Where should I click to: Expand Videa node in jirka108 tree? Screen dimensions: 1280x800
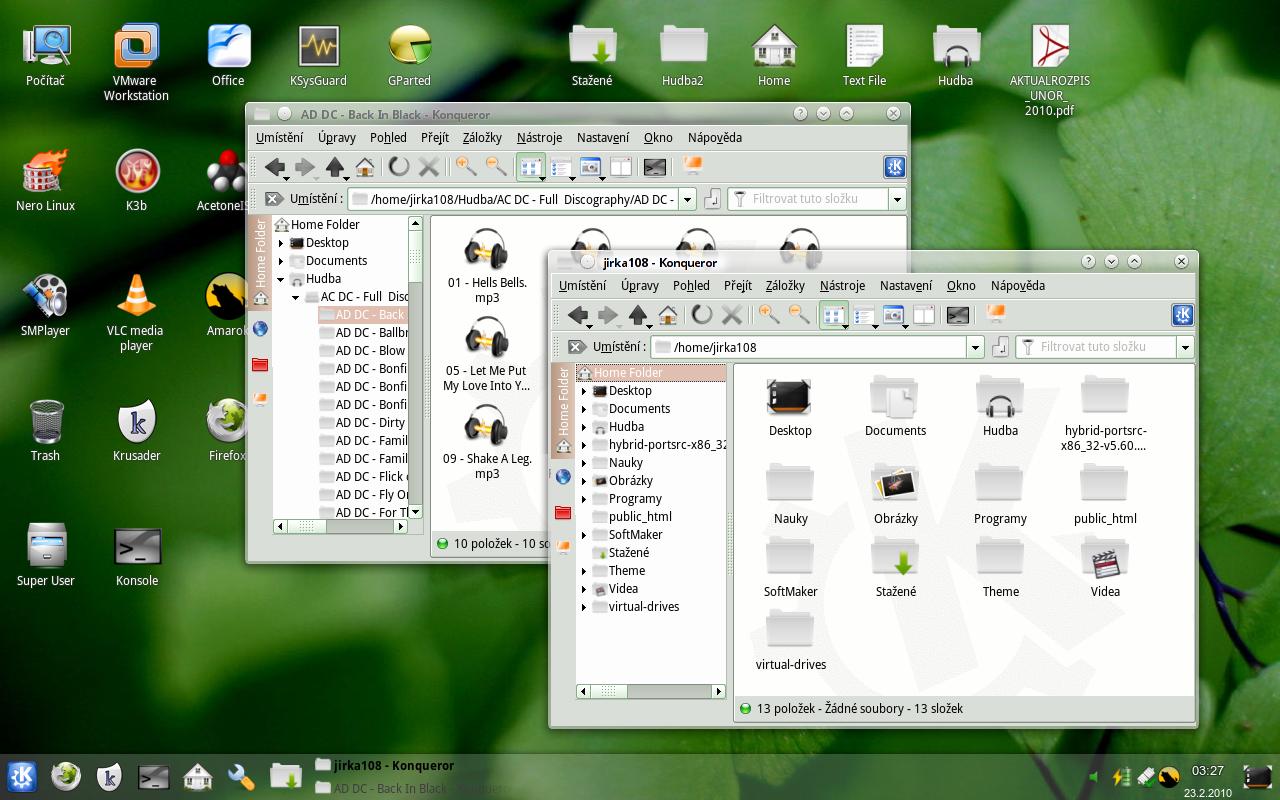pyautogui.click(x=584, y=589)
